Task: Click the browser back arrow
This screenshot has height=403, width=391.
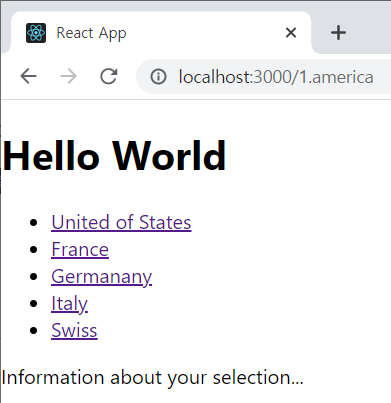Action: coord(28,77)
